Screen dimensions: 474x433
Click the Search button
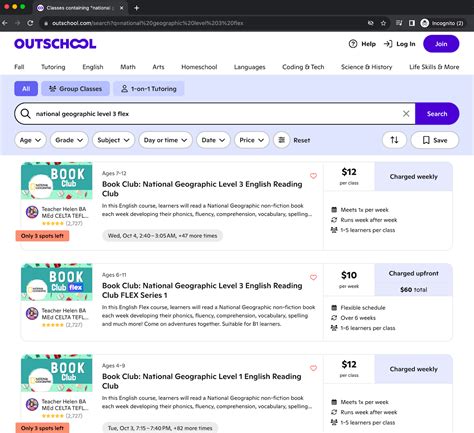437,114
